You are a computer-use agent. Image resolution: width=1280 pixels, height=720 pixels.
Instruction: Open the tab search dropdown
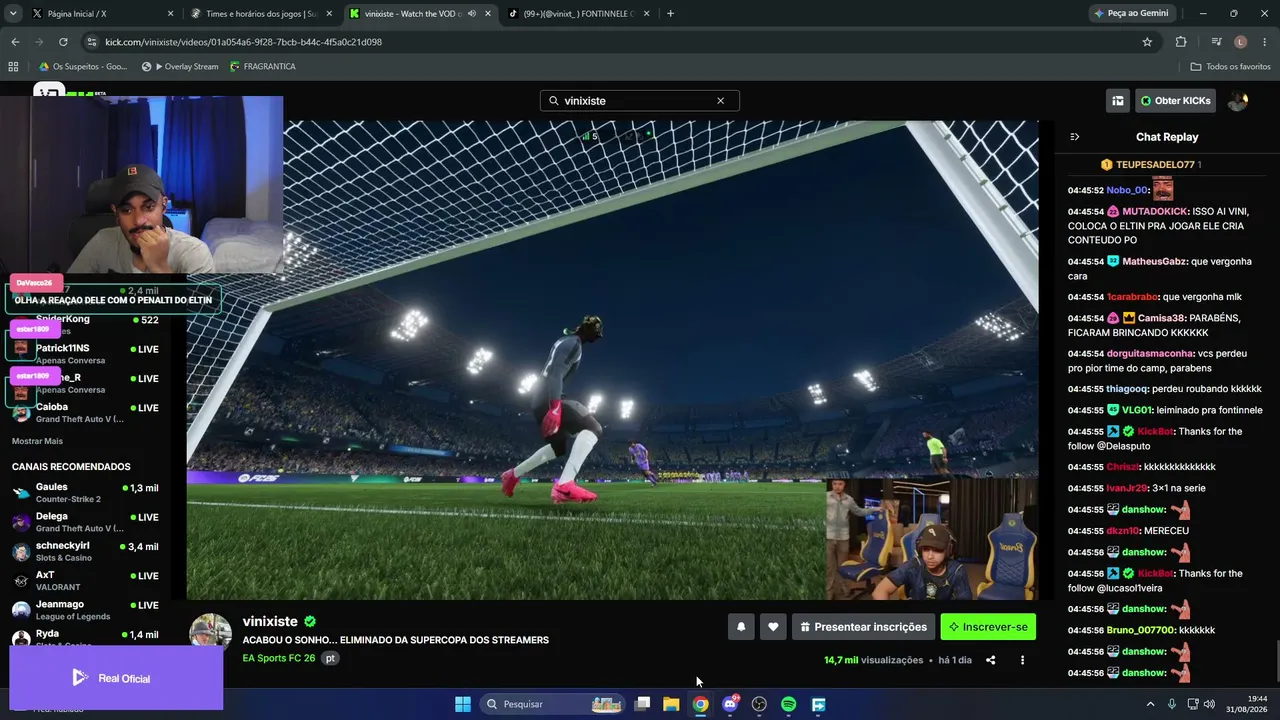coord(13,14)
